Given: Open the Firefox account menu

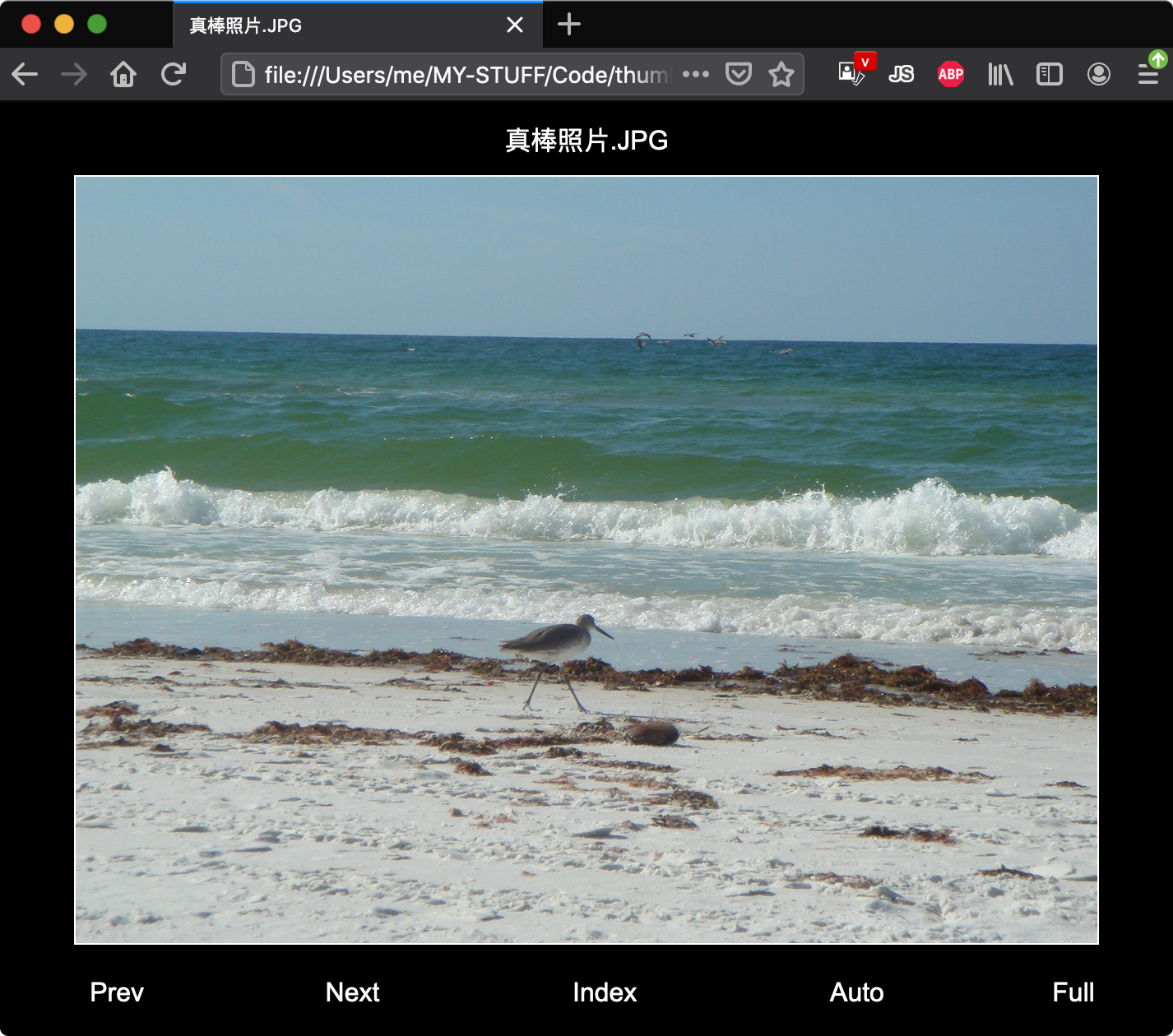Looking at the screenshot, I should pos(1098,75).
